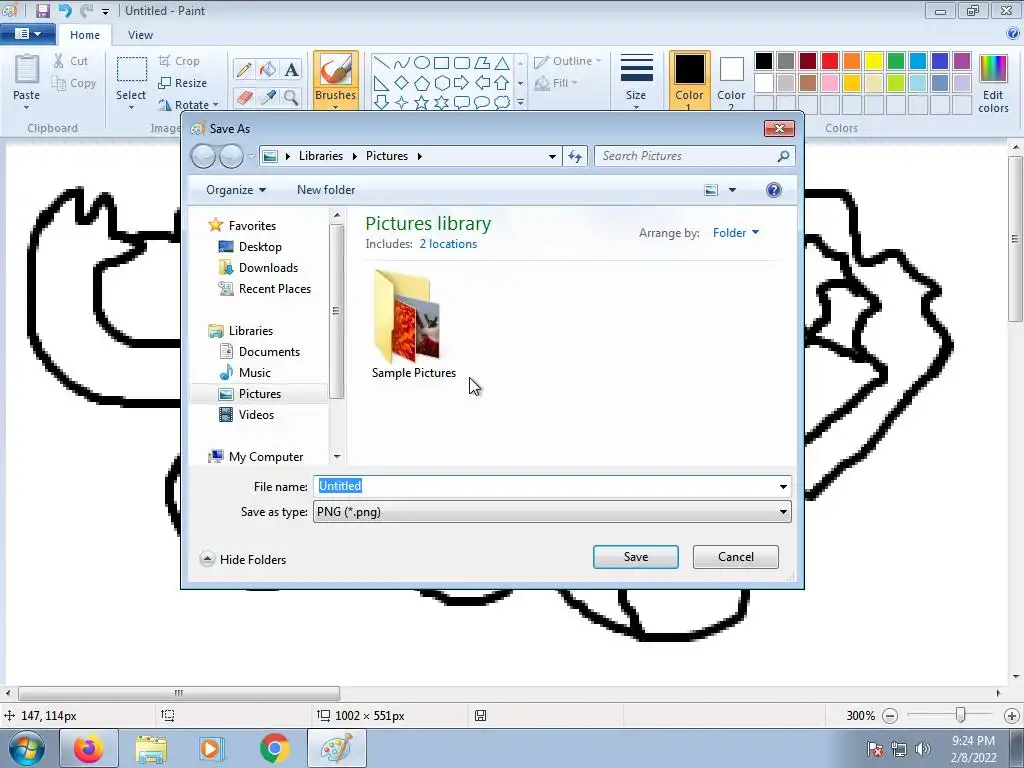1024x768 pixels.
Task: Expand the Rotate dropdown
Action: [216, 104]
